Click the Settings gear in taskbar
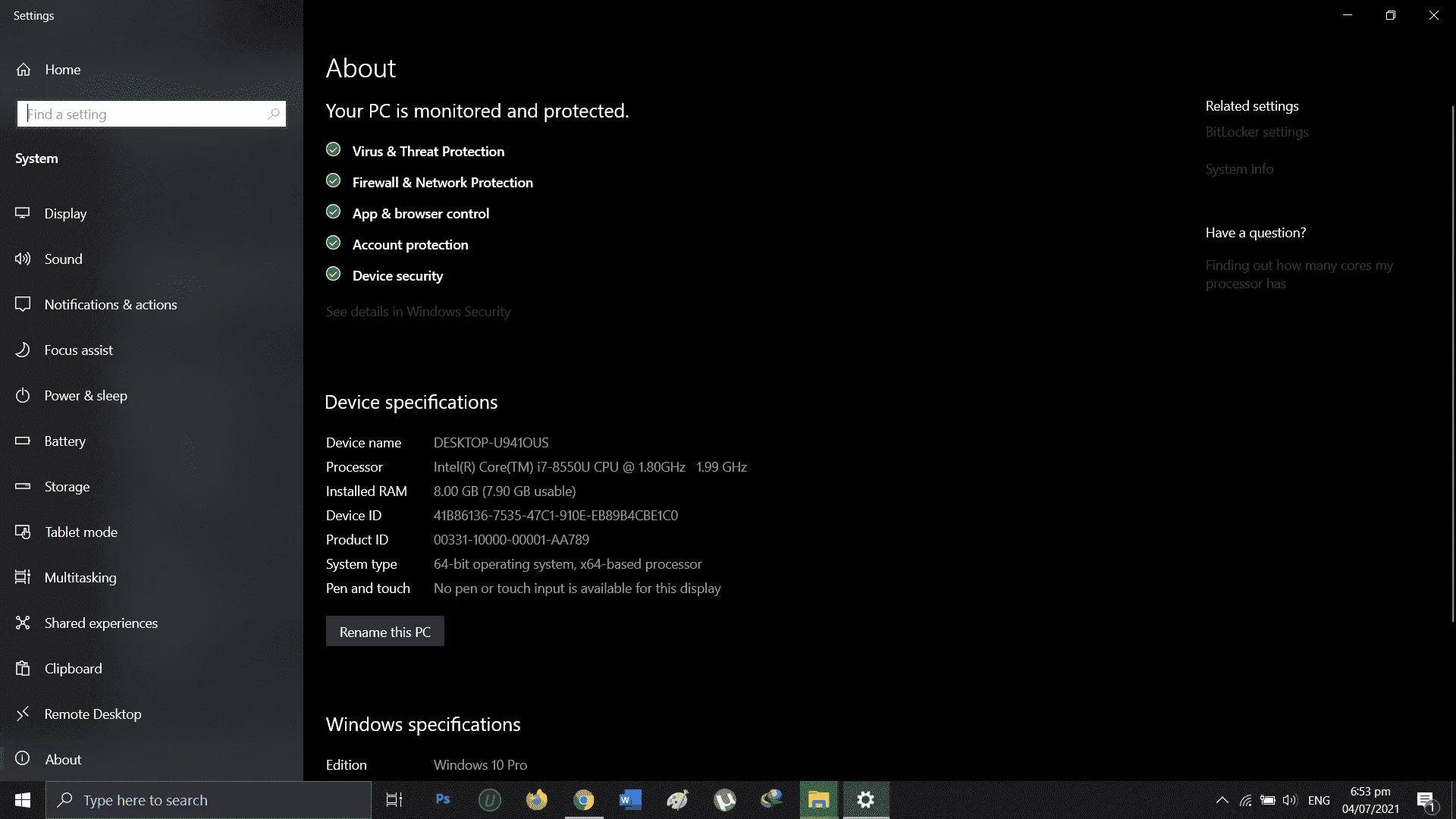 point(866,800)
